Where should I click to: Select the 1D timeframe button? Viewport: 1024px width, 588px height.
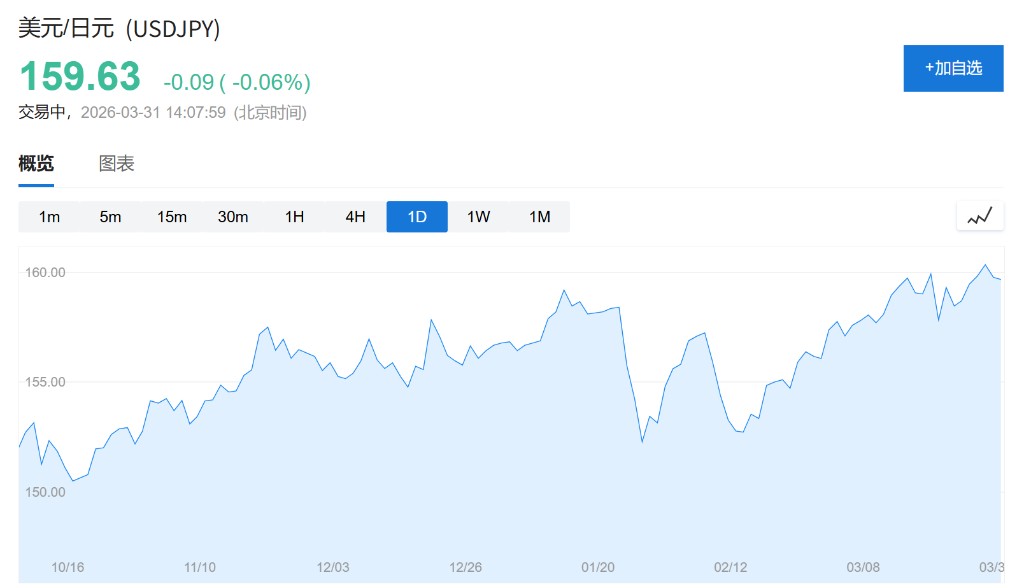coord(417,217)
